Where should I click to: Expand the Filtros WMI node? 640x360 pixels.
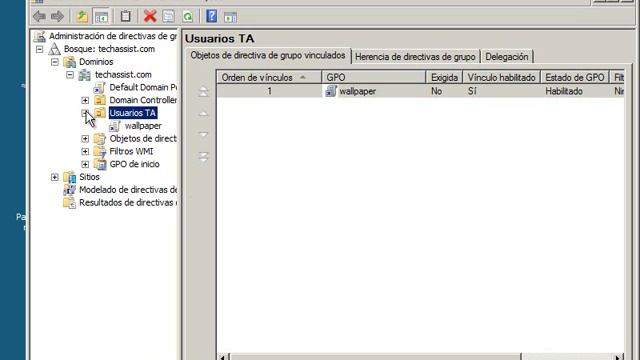(85, 151)
